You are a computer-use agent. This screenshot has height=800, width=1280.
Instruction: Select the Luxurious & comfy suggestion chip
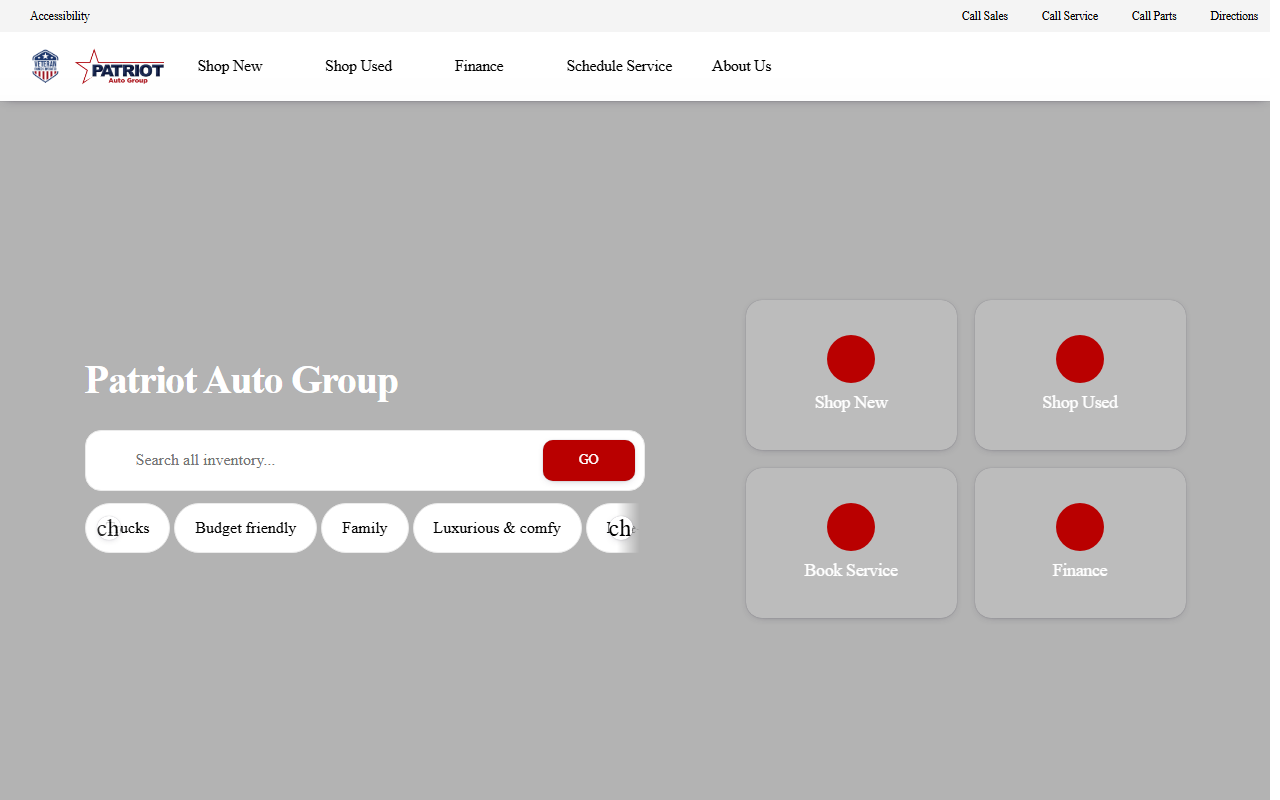pos(497,528)
